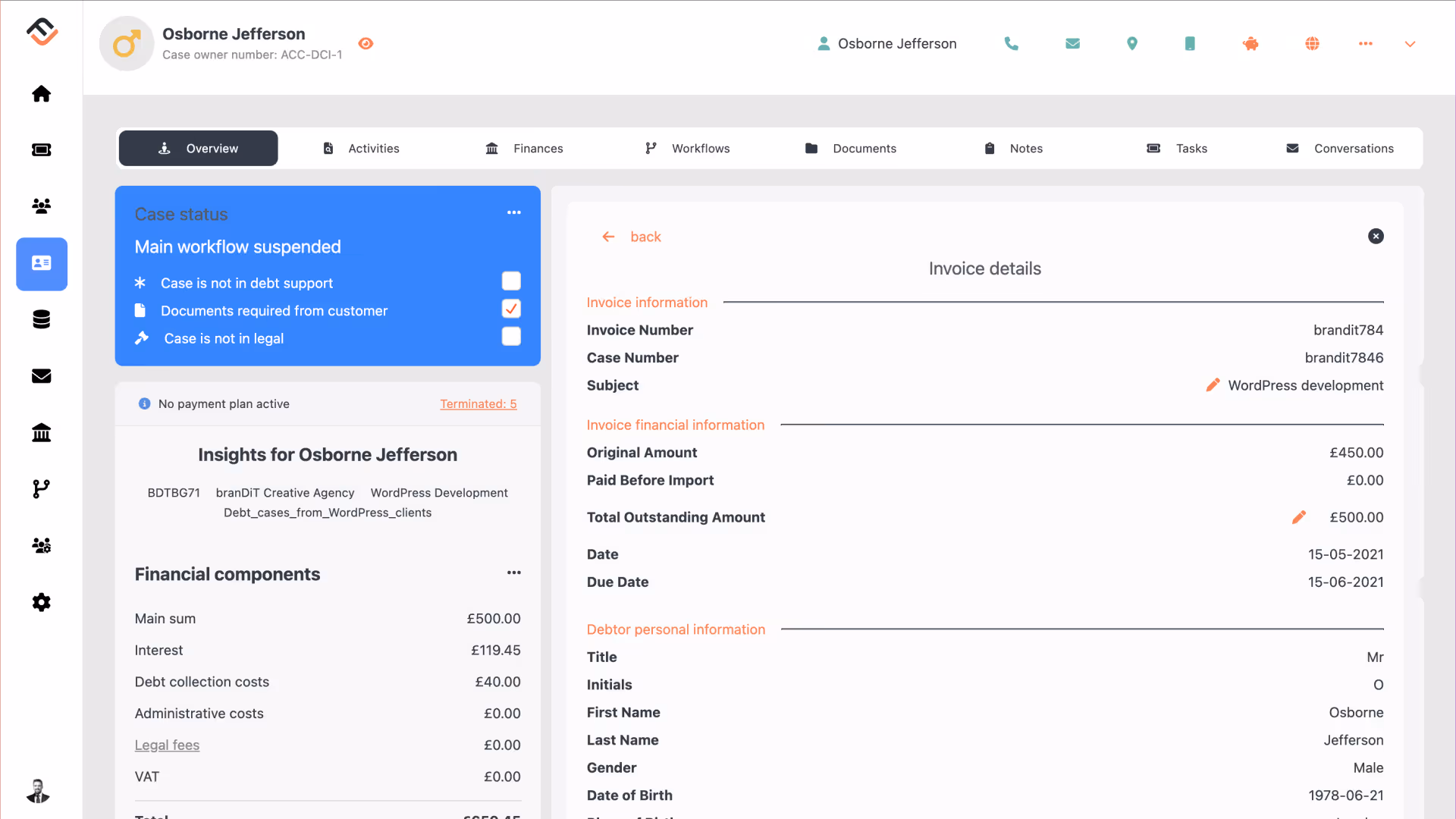1456x819 pixels.
Task: Toggle 'Case is not in debt support' checkbox
Action: (x=511, y=281)
